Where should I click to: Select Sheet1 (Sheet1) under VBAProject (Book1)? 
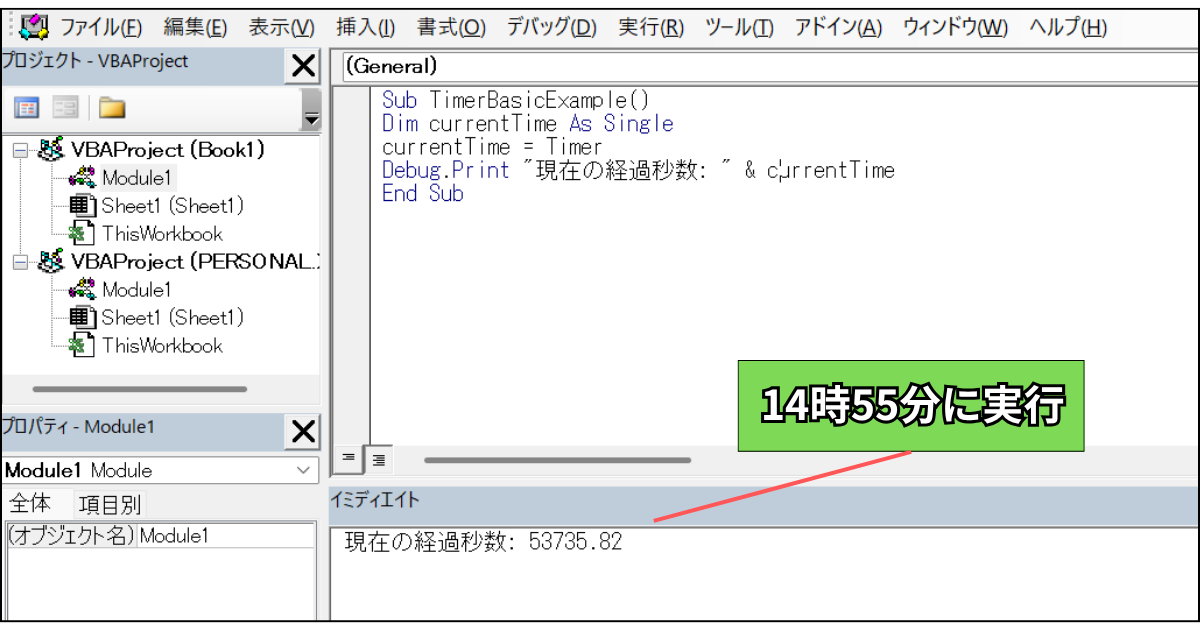click(173, 206)
